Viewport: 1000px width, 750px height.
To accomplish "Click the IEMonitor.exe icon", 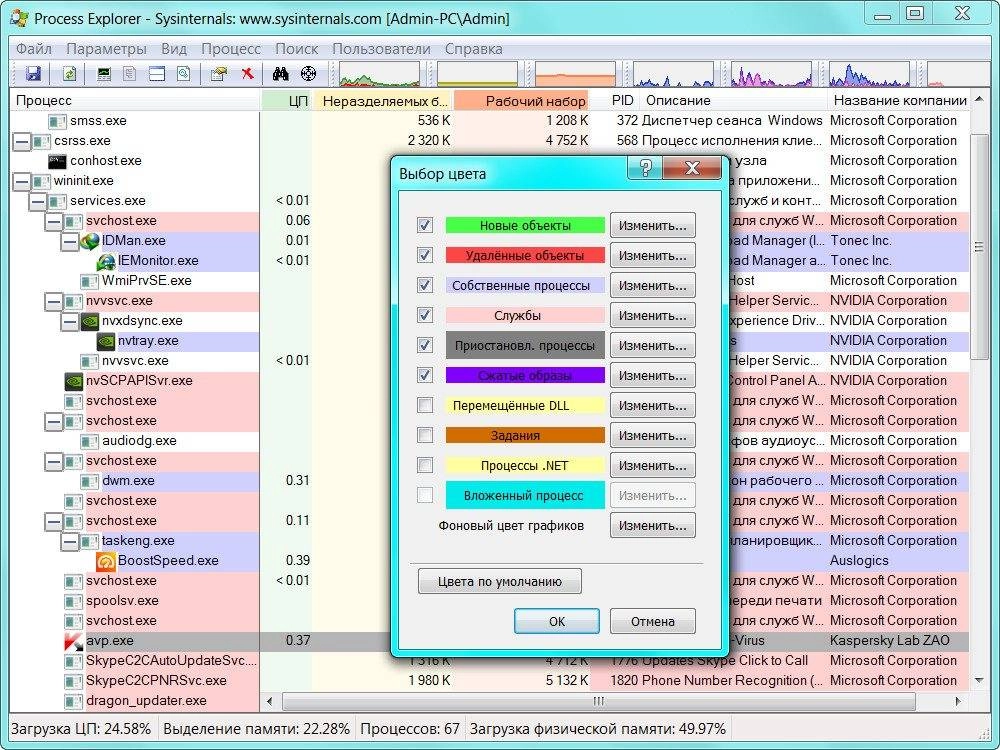I will click(106, 261).
